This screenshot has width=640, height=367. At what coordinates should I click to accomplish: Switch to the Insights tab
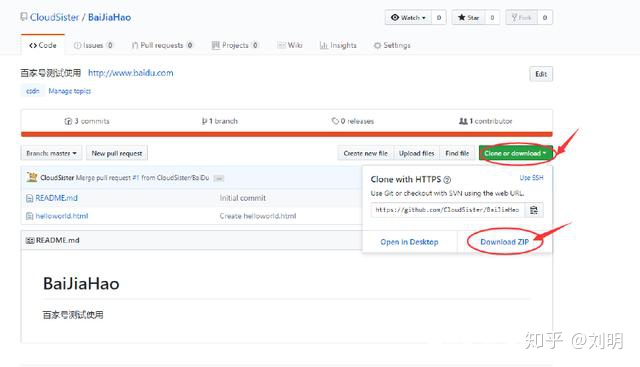tap(338, 45)
